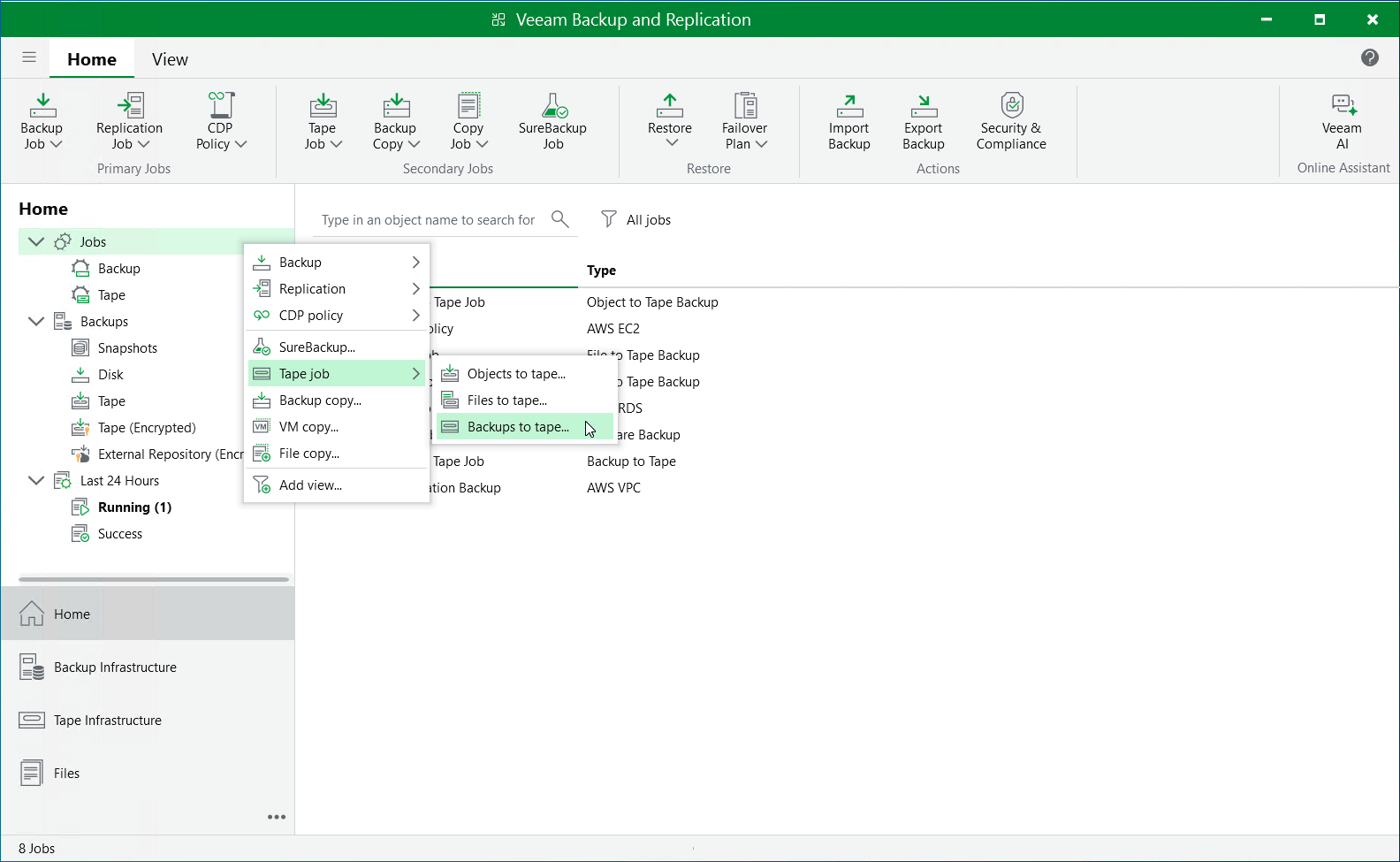Click the search magnifier icon
This screenshot has height=862, width=1400.
(559, 218)
